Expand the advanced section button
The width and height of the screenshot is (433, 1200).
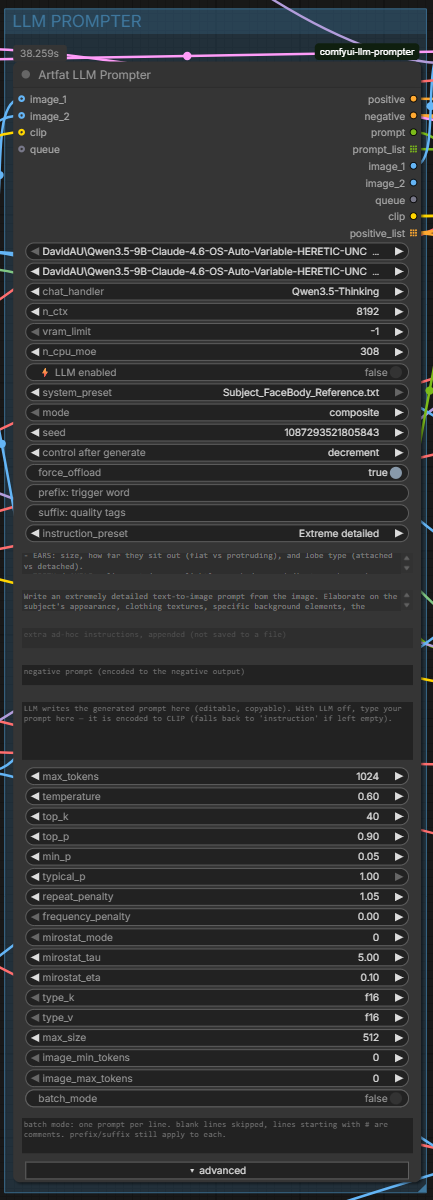tap(217, 1170)
